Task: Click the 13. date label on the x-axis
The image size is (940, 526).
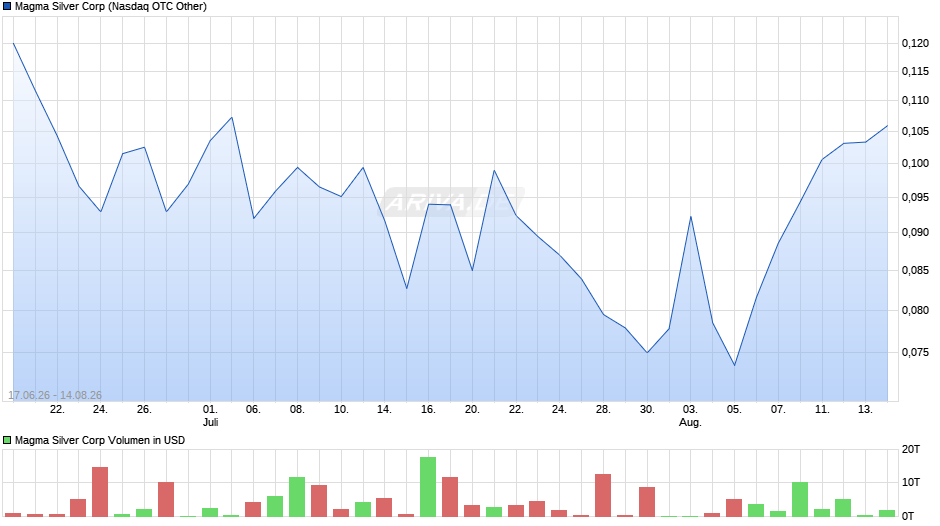Action: [866, 409]
